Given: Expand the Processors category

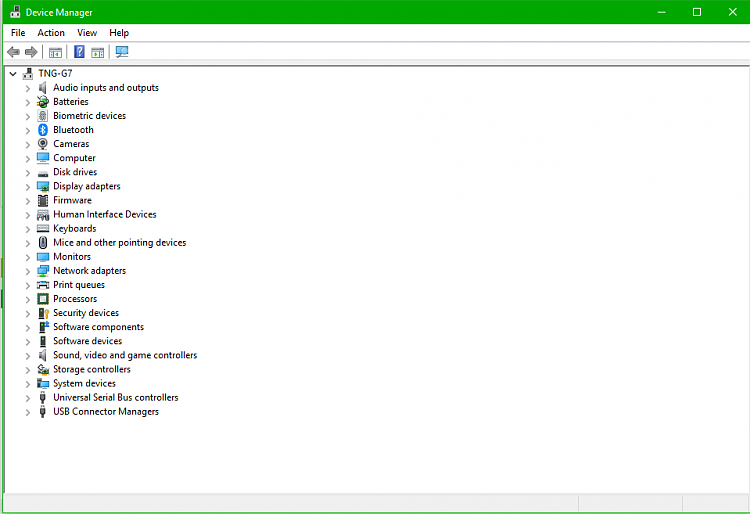Looking at the screenshot, I should tap(28, 300).
